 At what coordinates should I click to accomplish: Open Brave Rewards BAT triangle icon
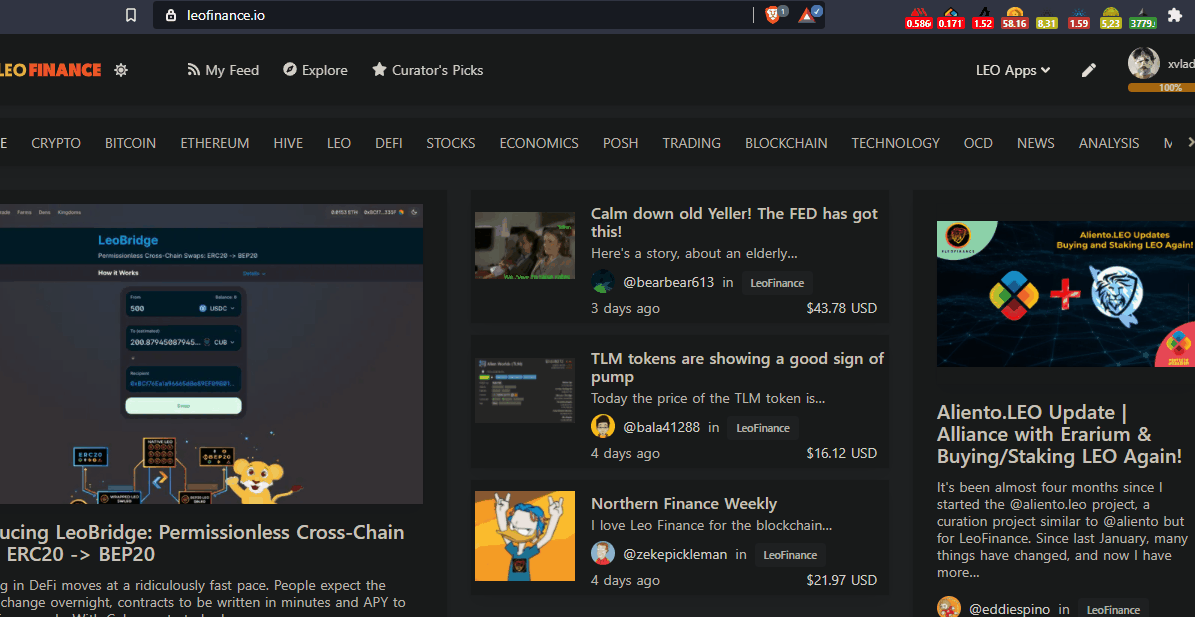[x=807, y=14]
